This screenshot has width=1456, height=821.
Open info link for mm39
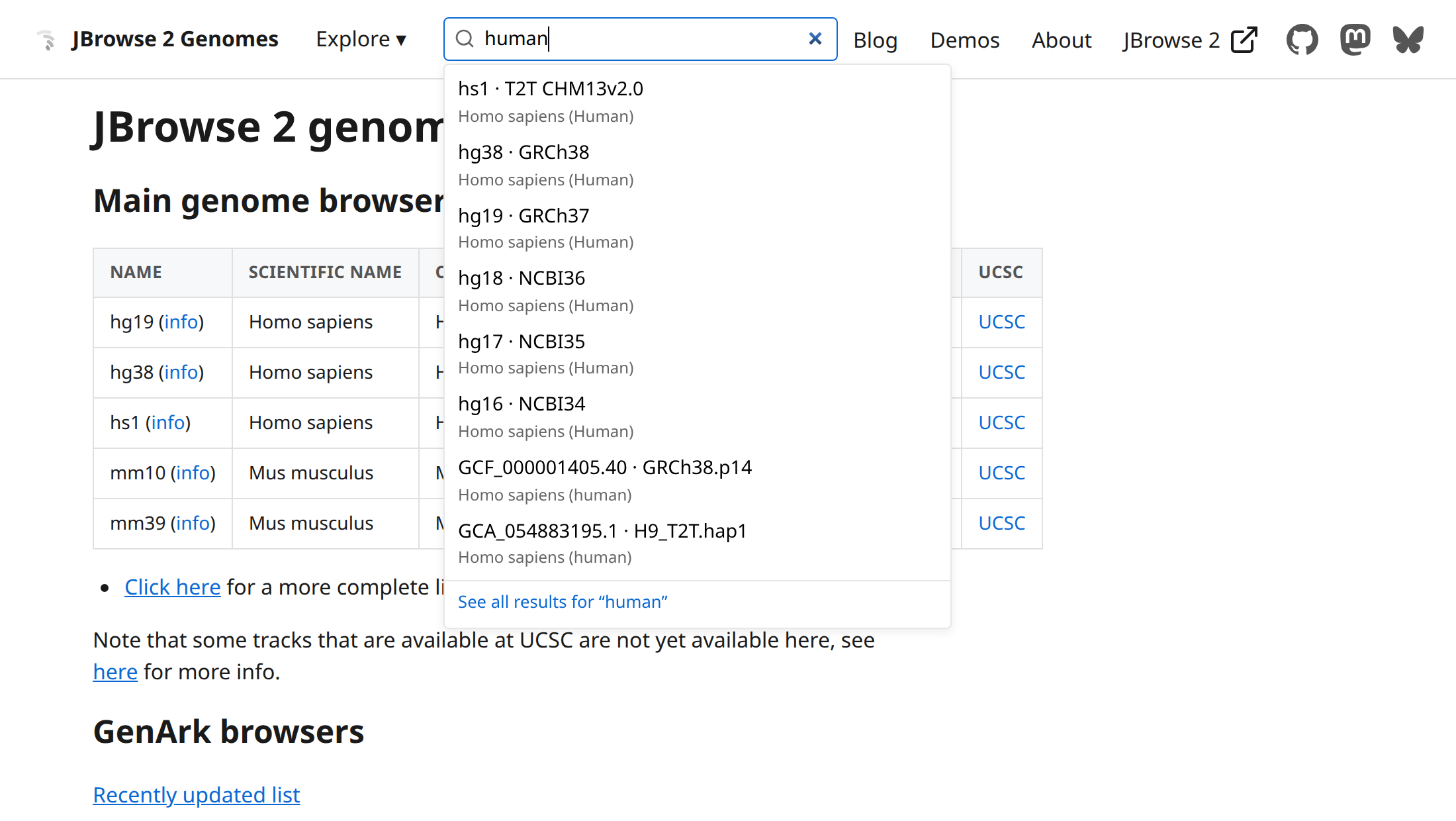coord(193,523)
